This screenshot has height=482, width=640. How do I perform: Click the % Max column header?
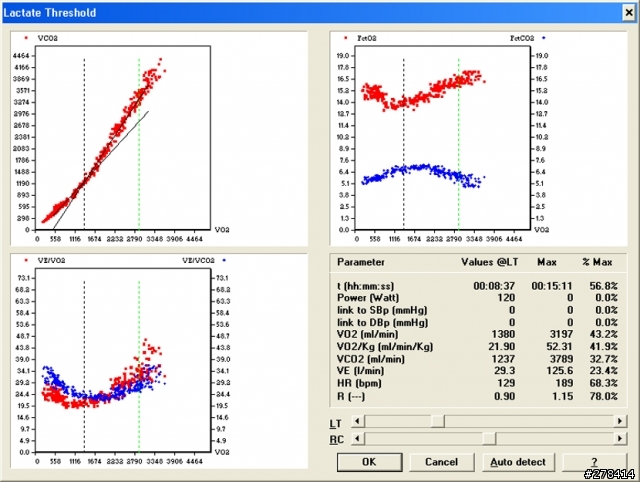point(598,262)
